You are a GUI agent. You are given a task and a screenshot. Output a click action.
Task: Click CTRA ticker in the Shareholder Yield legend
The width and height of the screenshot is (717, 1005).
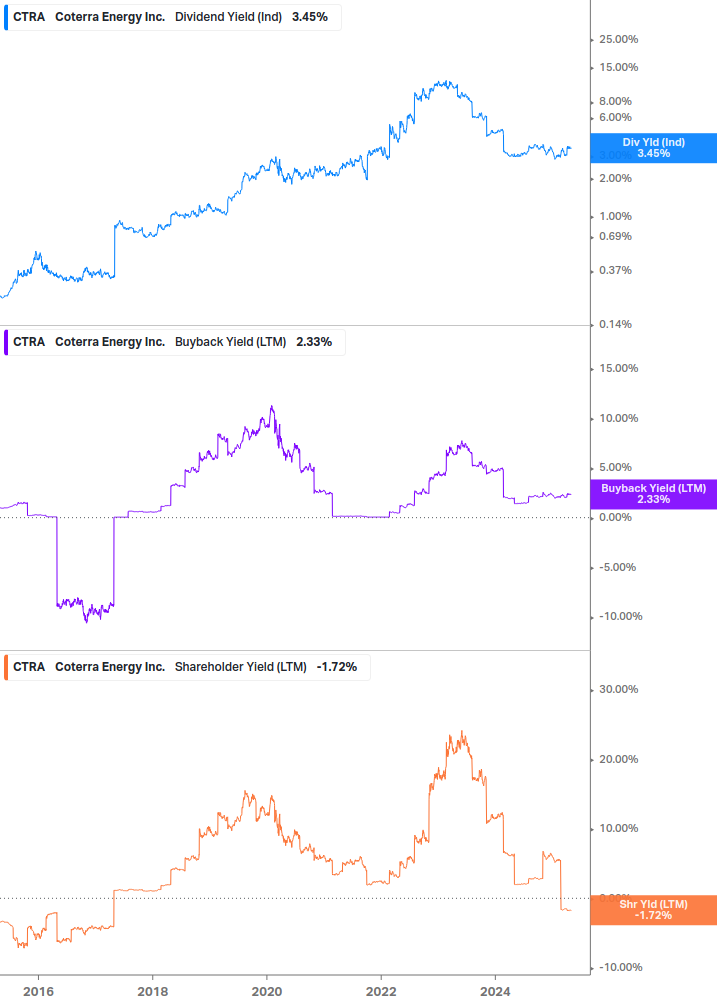[x=29, y=667]
